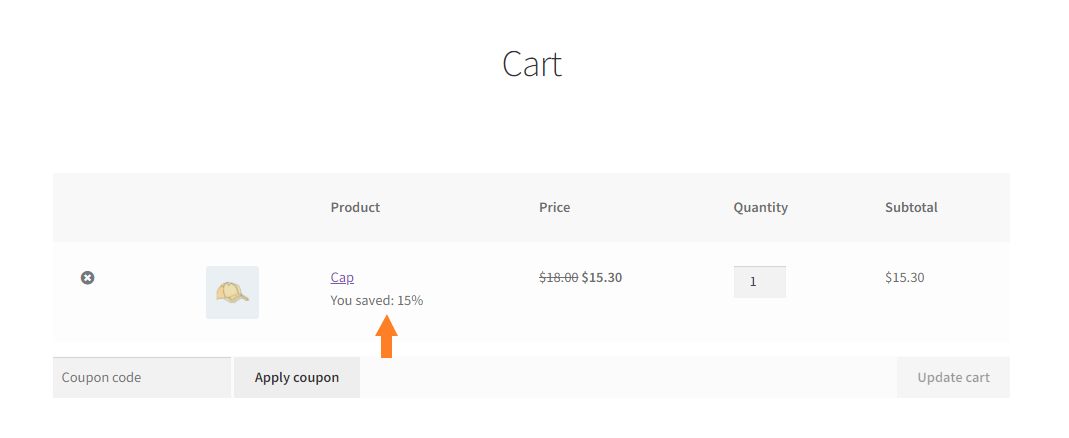
Task: Open the Cap product link
Action: click(x=342, y=278)
